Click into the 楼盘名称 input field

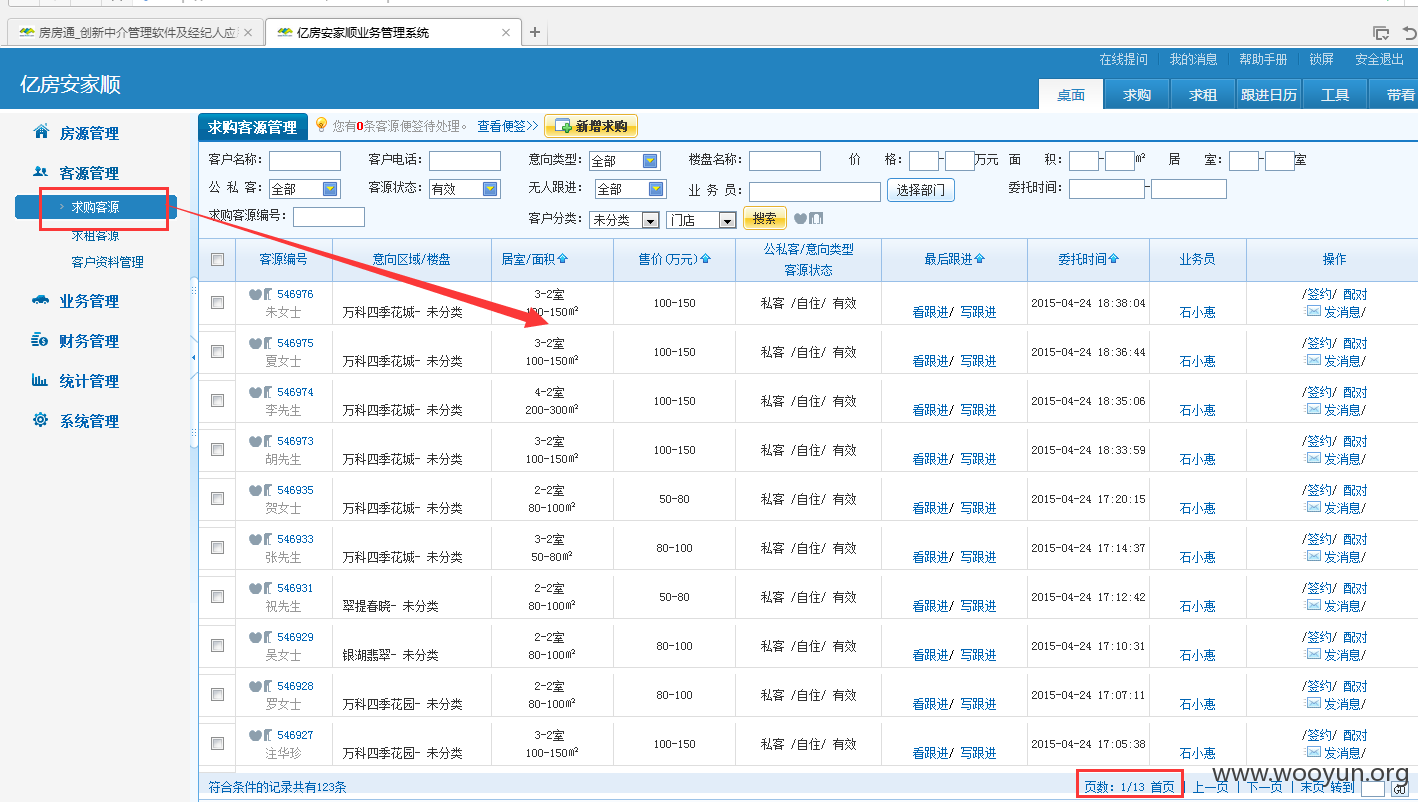click(785, 161)
